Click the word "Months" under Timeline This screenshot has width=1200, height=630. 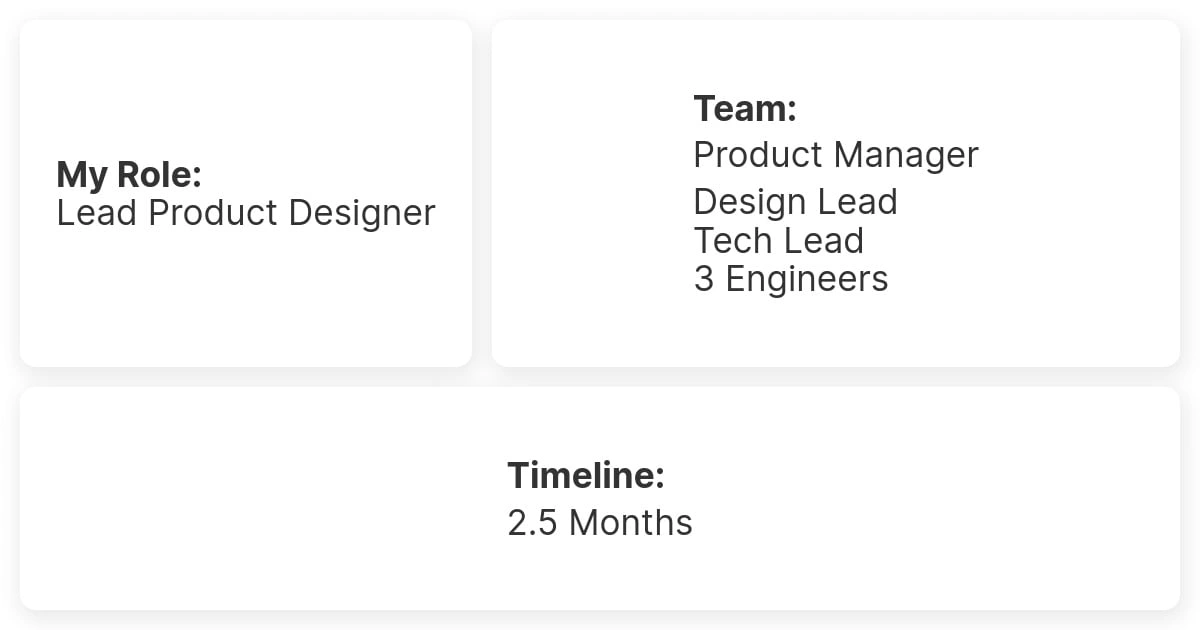tap(631, 523)
